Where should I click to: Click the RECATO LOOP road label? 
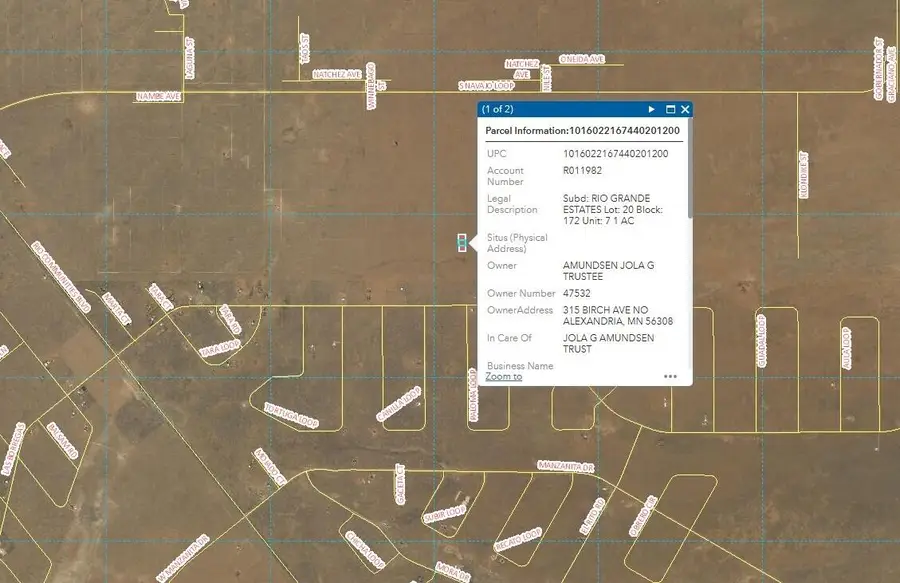coord(518,540)
